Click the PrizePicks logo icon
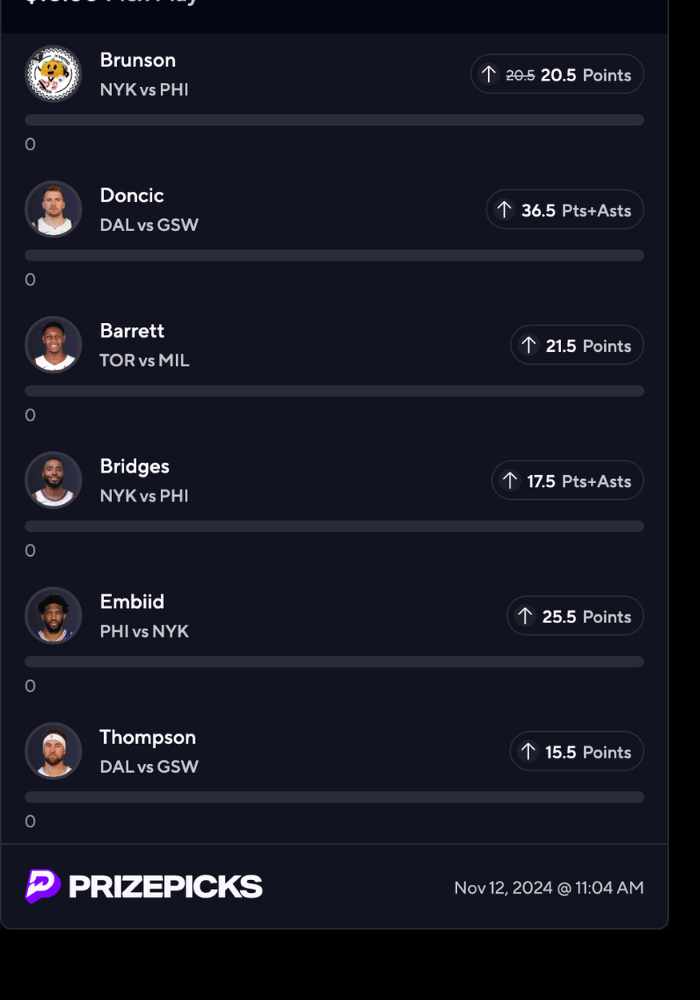Screen dimensions: 700x1000 point(42,886)
